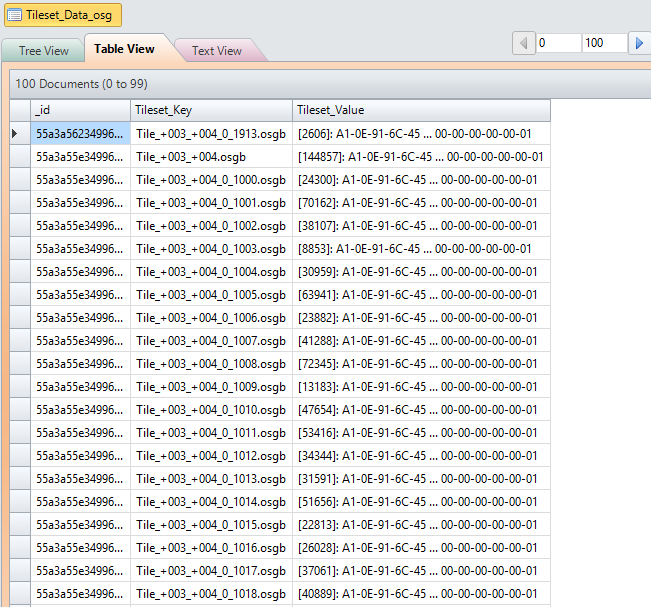Screen dimensions: 651x607
Task: Click the value cell starting with [53416]
Action: (x=422, y=433)
